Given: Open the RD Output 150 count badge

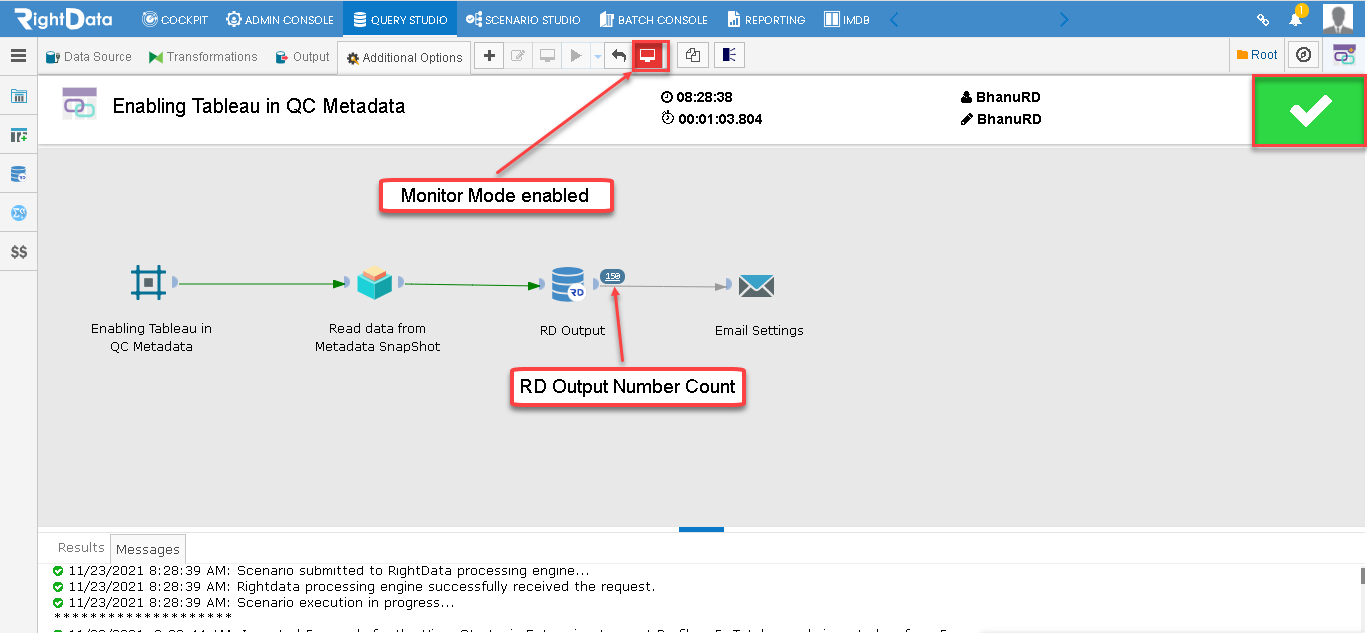Looking at the screenshot, I should click(613, 276).
